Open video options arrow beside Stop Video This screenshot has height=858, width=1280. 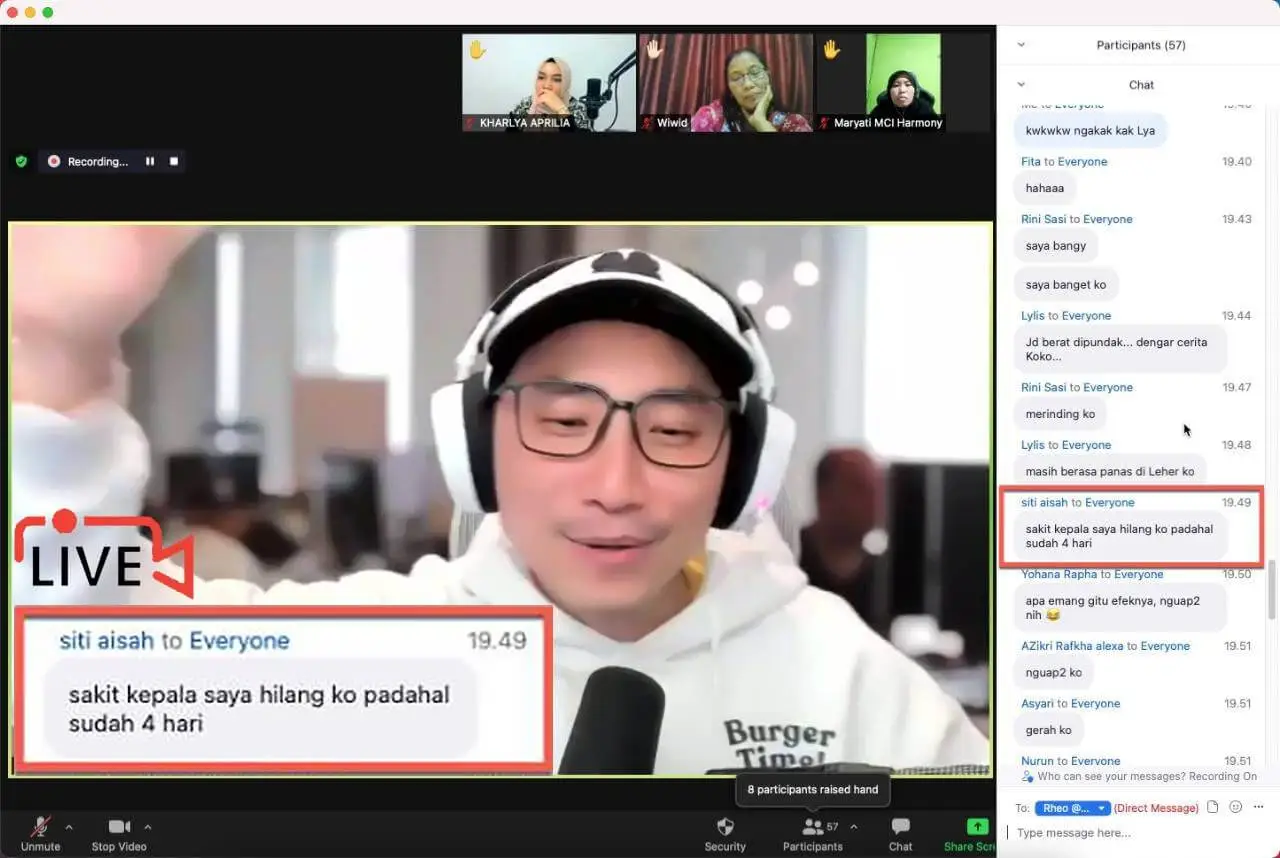pyautogui.click(x=148, y=827)
